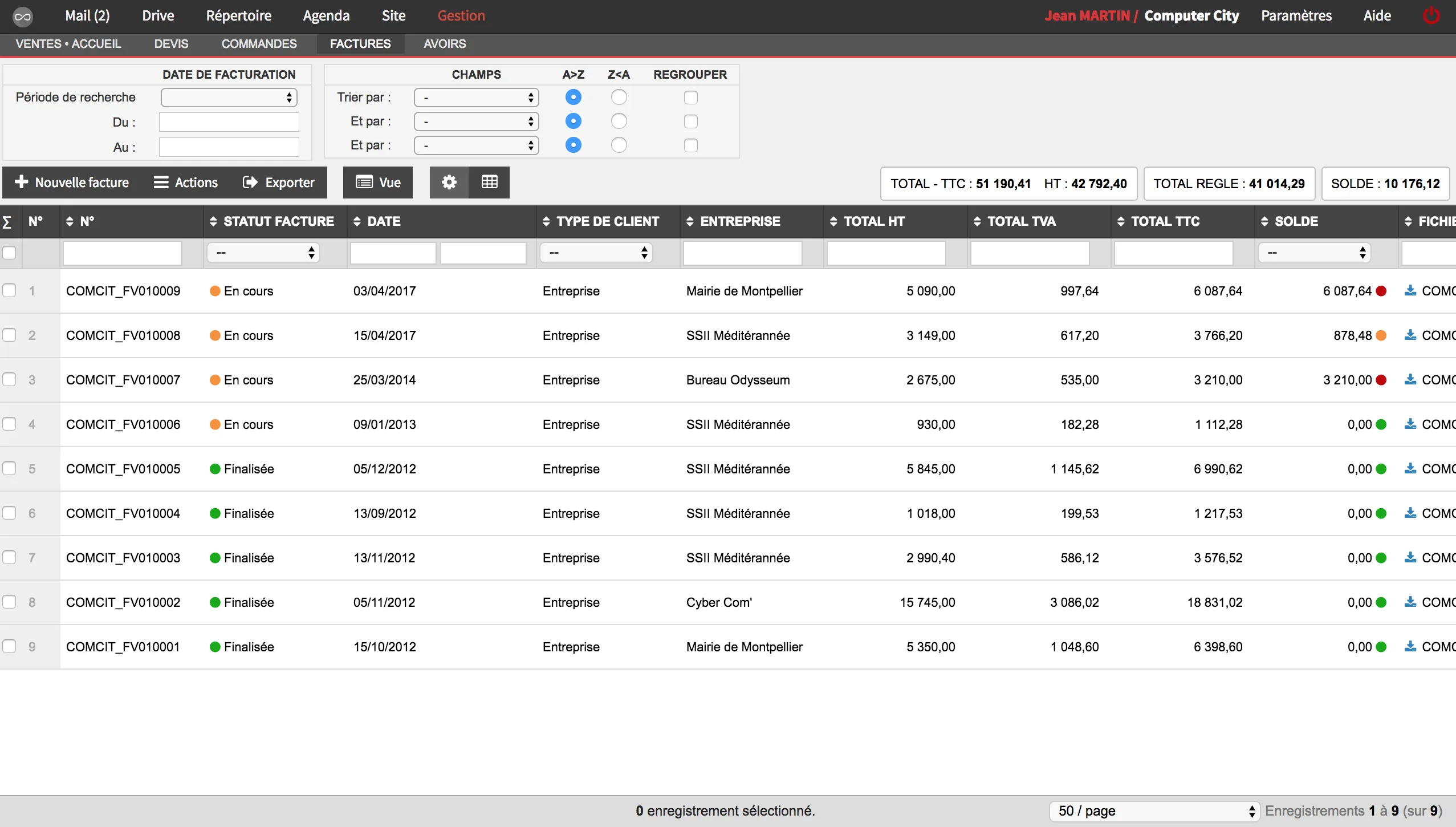The image size is (1456, 827).
Task: Sort by STATUT FACTURE column arrows
Action: [213, 221]
